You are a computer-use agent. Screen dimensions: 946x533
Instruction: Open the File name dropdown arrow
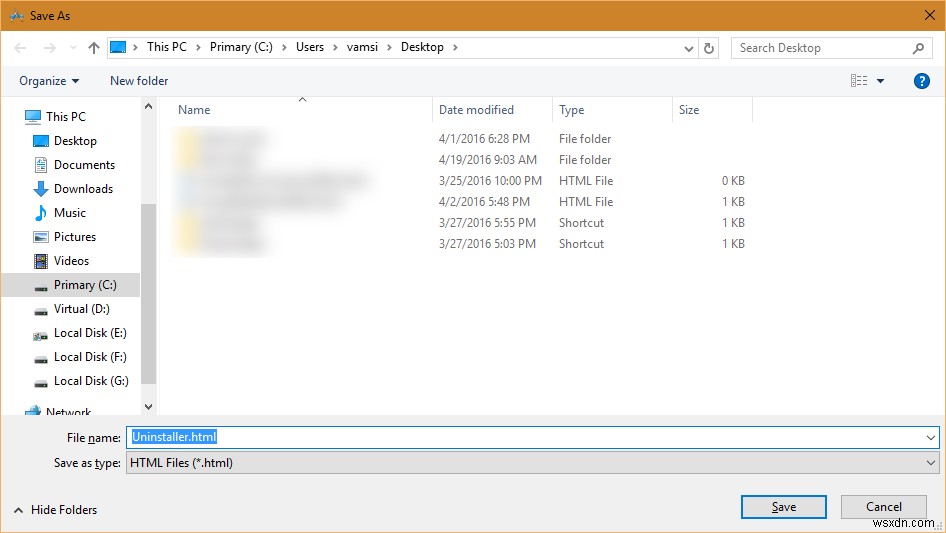(x=930, y=438)
